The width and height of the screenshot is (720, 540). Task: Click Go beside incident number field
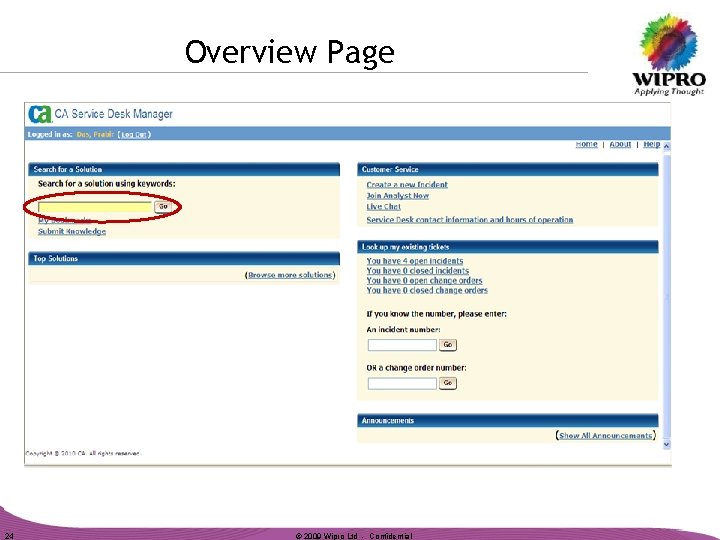coord(448,345)
